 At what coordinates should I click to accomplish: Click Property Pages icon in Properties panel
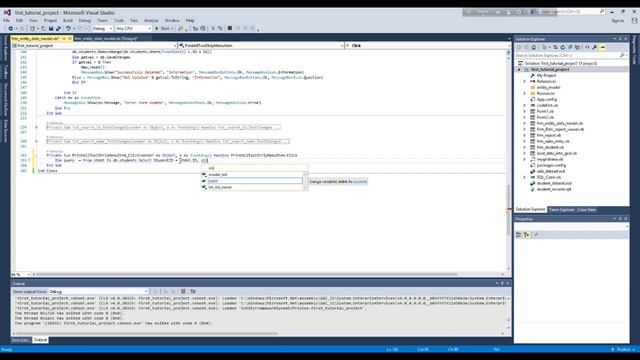(536, 235)
